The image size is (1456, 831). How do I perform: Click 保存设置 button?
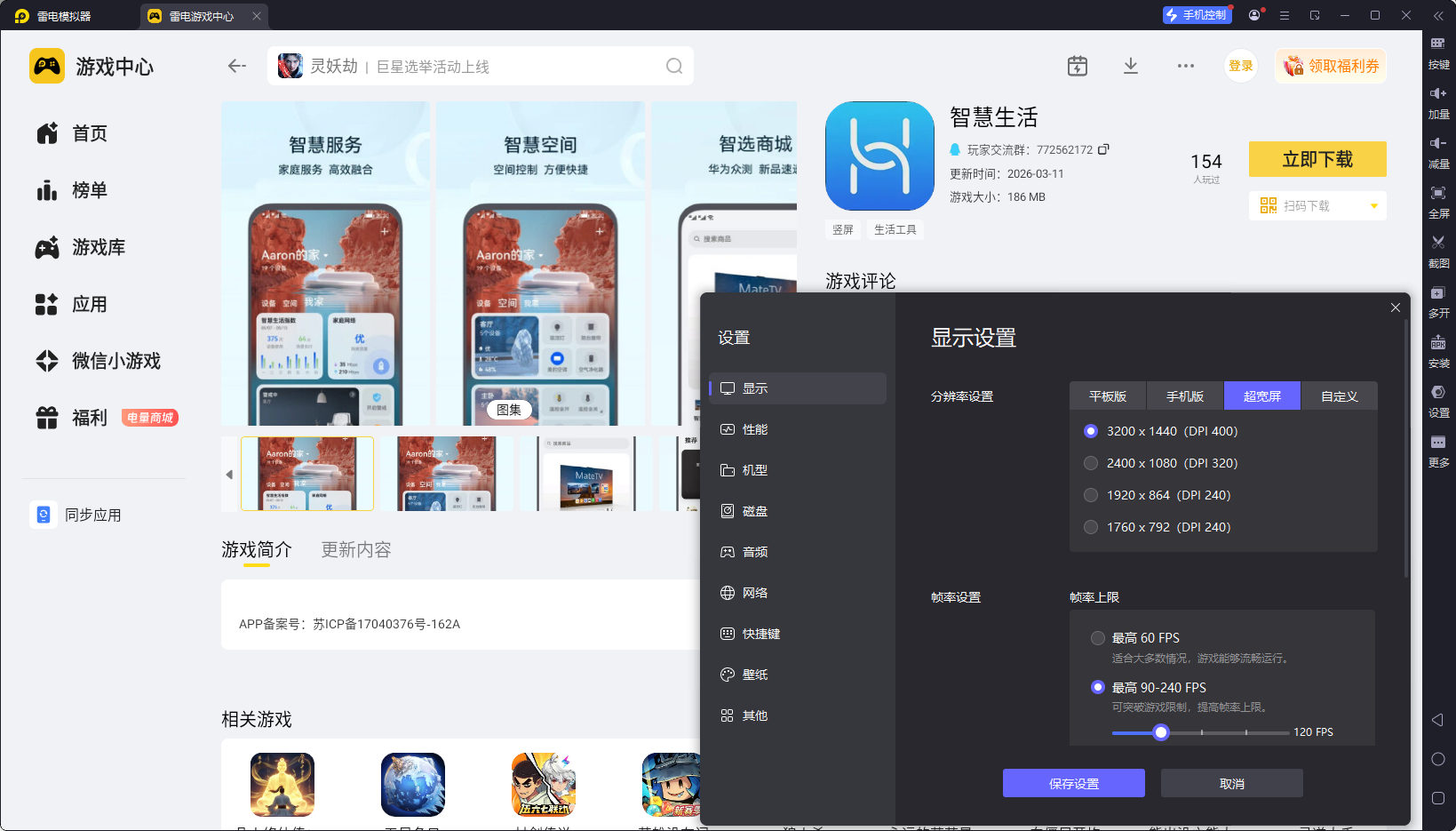point(1074,783)
